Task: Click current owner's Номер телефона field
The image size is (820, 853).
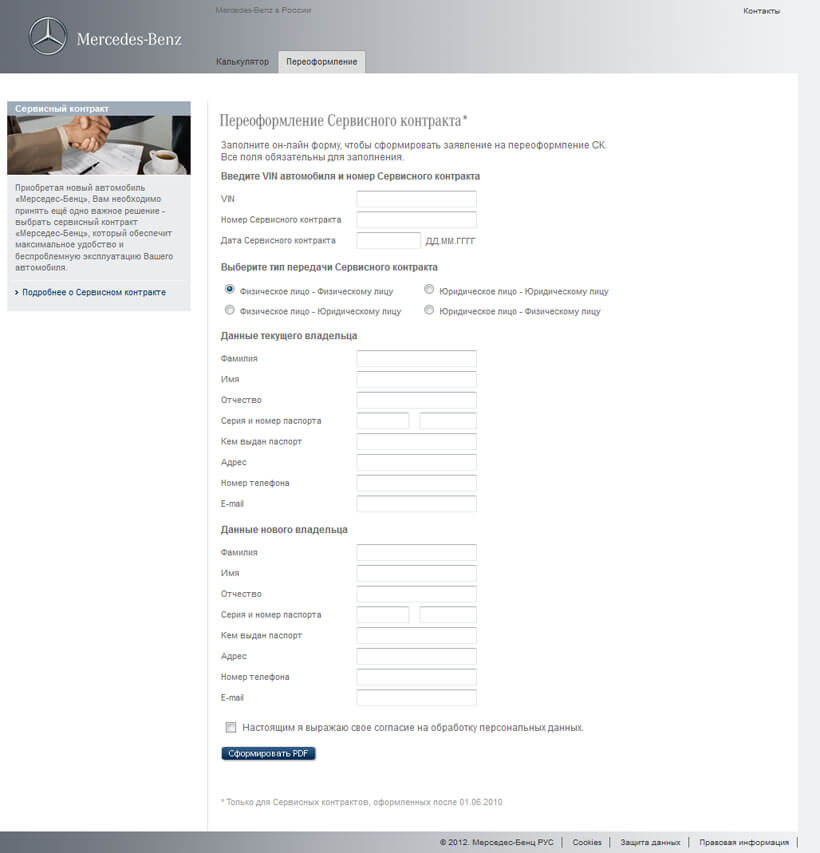Action: tap(416, 483)
